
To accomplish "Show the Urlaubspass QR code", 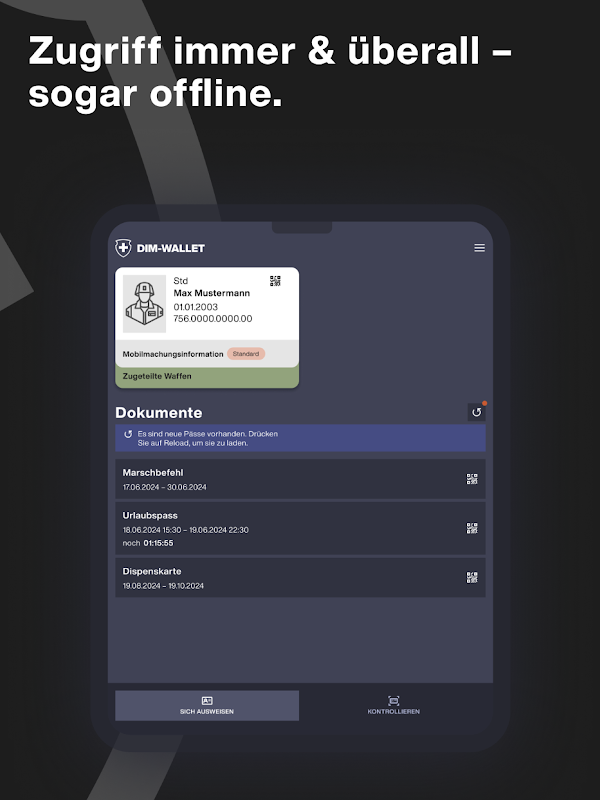I will pos(472,528).
